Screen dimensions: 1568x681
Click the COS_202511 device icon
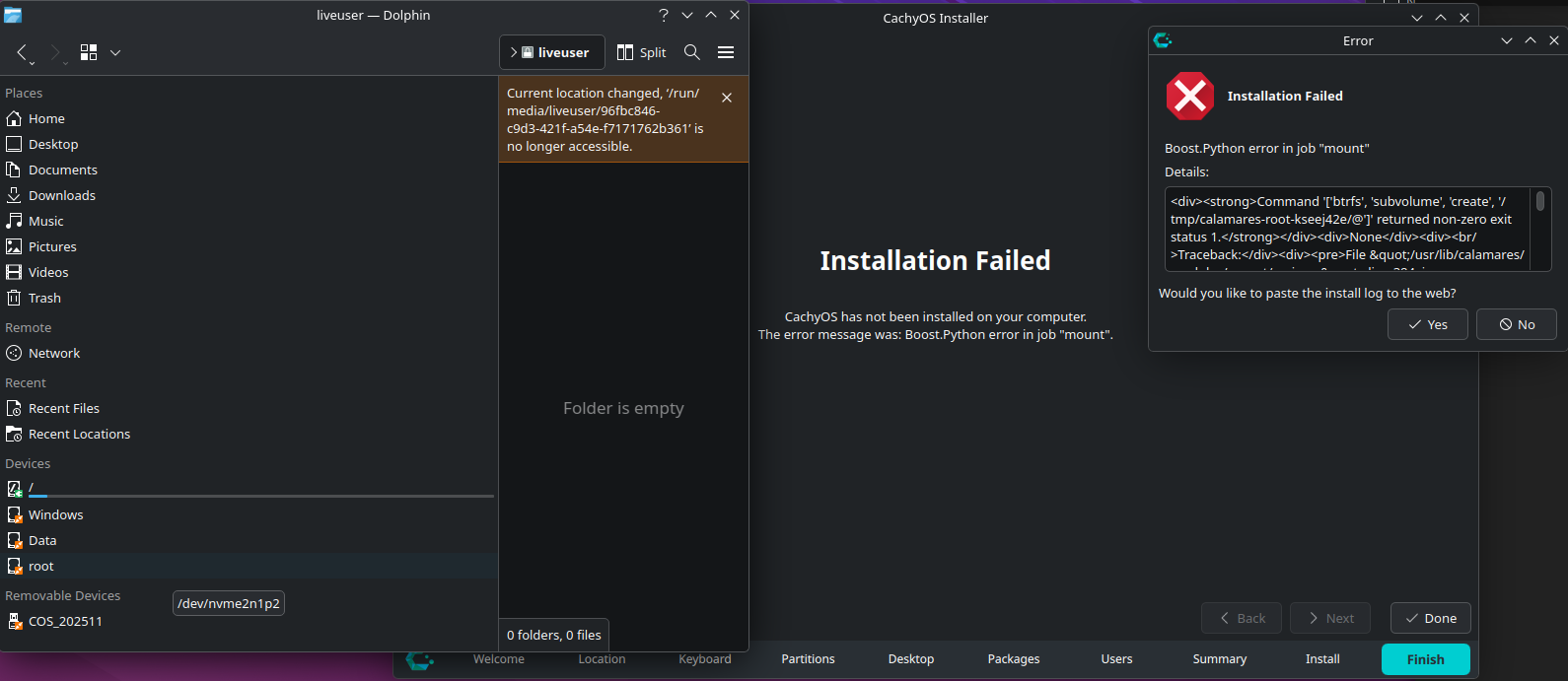coord(15,621)
